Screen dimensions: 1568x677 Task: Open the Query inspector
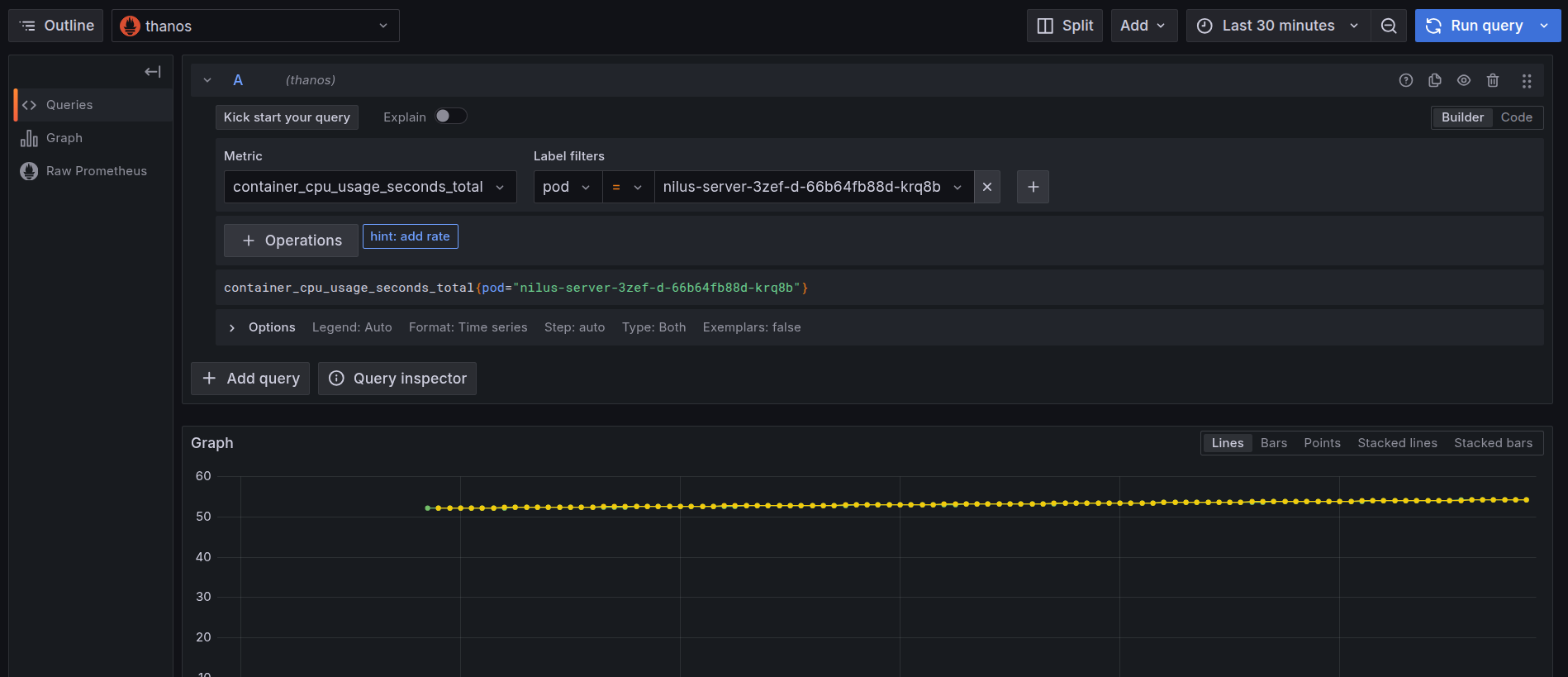(397, 379)
